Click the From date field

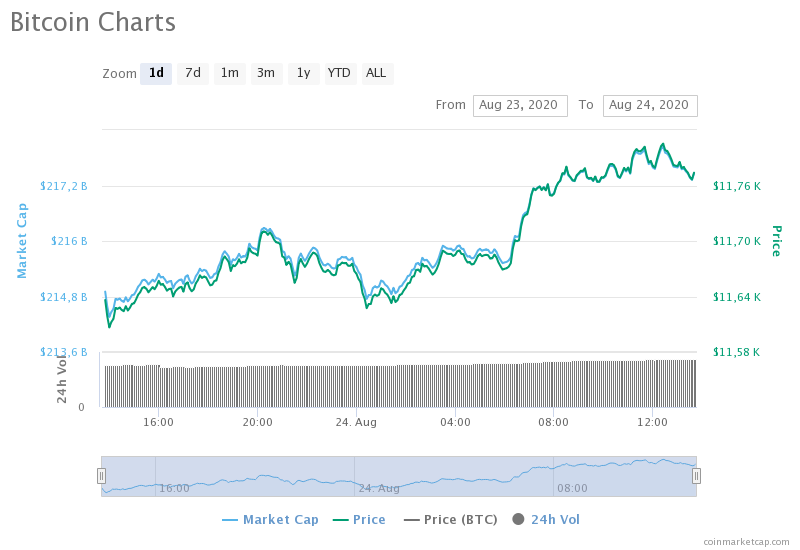(520, 106)
